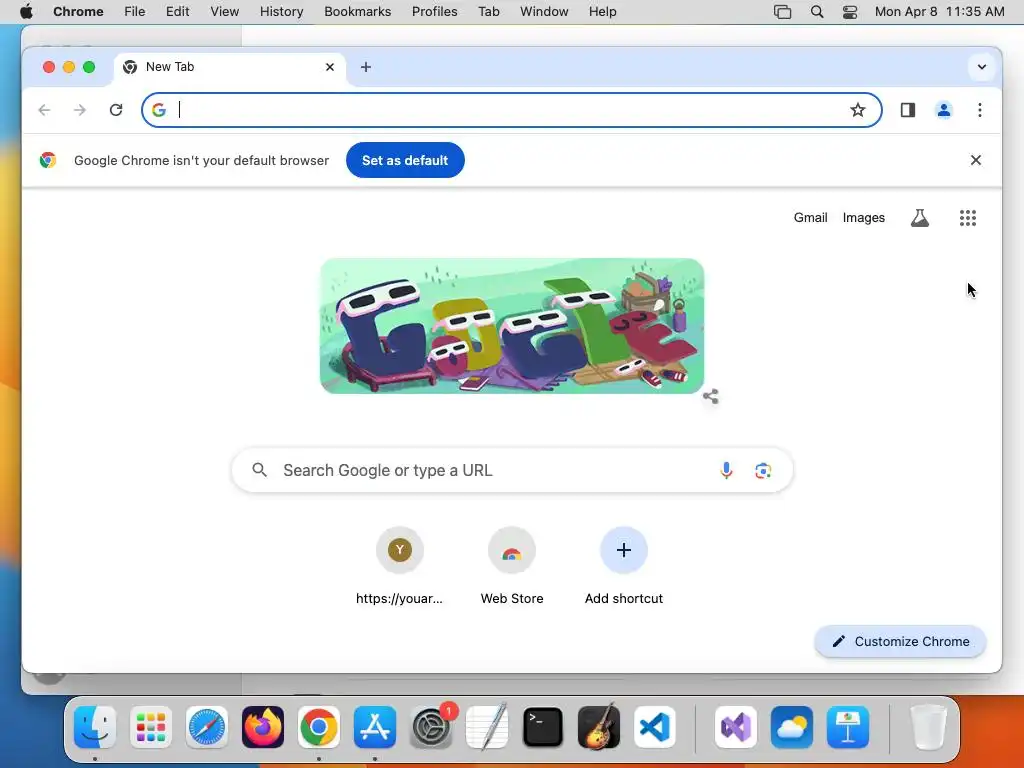Click the Search Google or type a URL box
The height and width of the screenshot is (768, 1024).
(x=512, y=470)
